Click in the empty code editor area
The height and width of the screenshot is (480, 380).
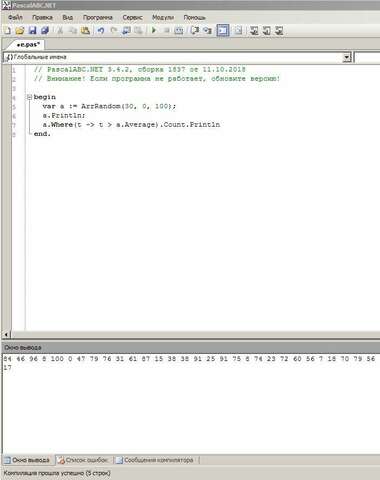(200, 233)
